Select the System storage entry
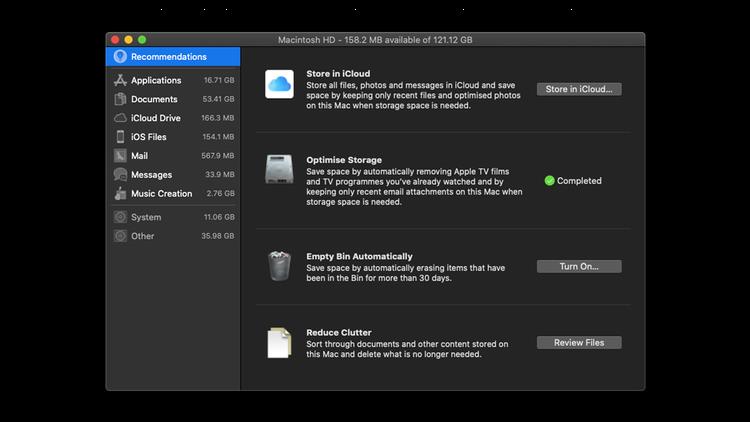The image size is (750, 422). (146, 217)
